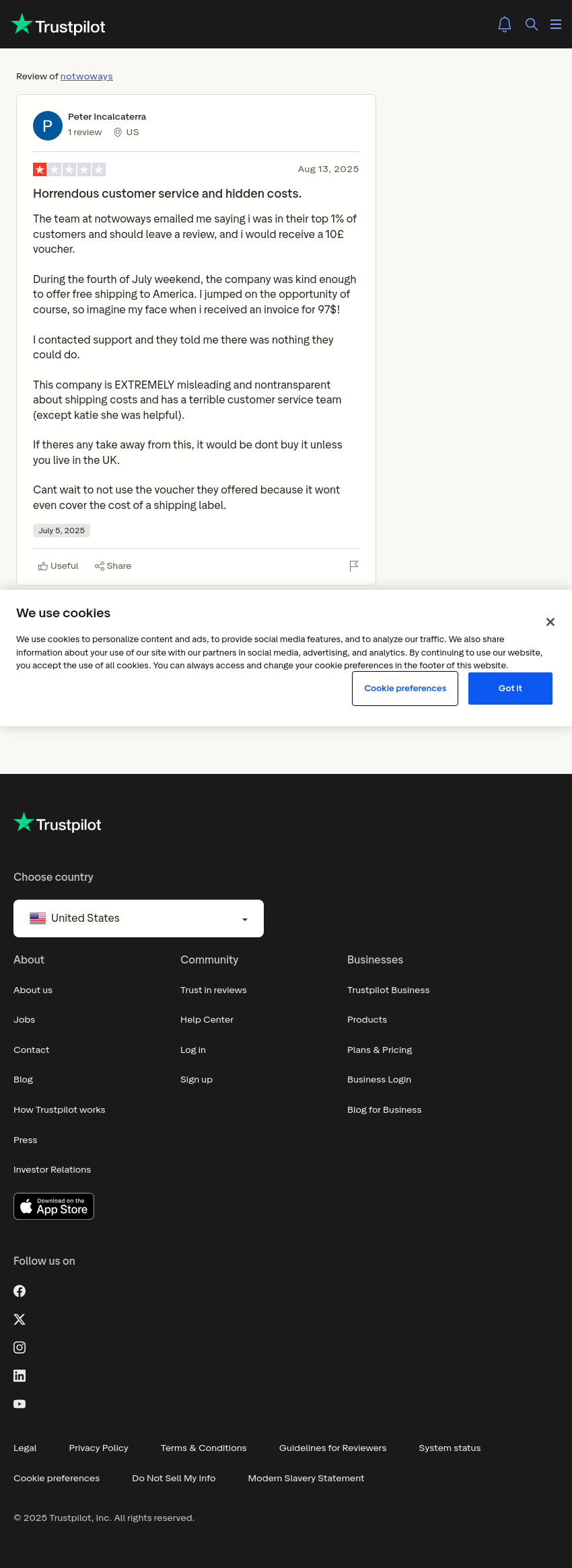Accept cookies with Got it
This screenshot has width=572, height=1568.
(510, 689)
